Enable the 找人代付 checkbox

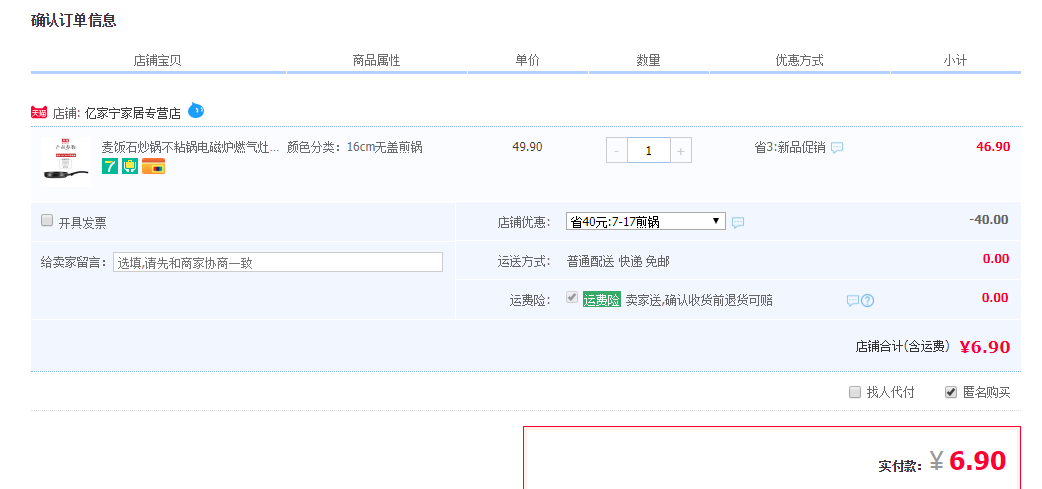855,392
